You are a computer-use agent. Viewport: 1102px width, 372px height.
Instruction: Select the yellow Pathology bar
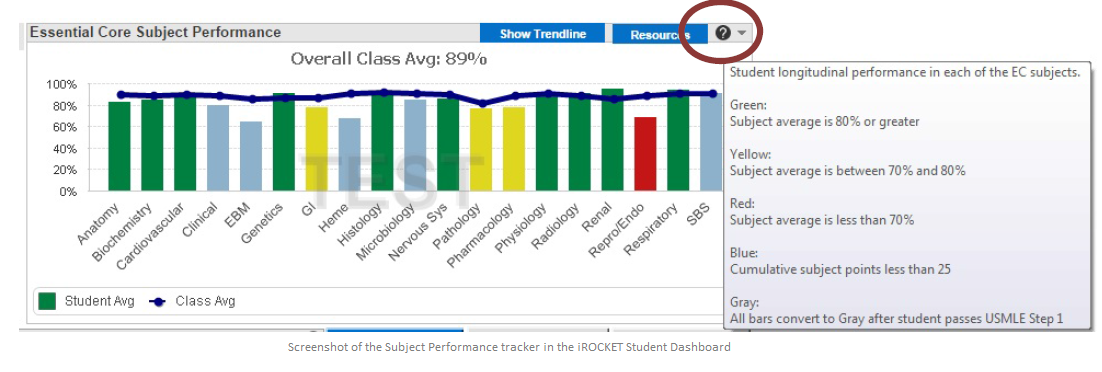[481, 150]
